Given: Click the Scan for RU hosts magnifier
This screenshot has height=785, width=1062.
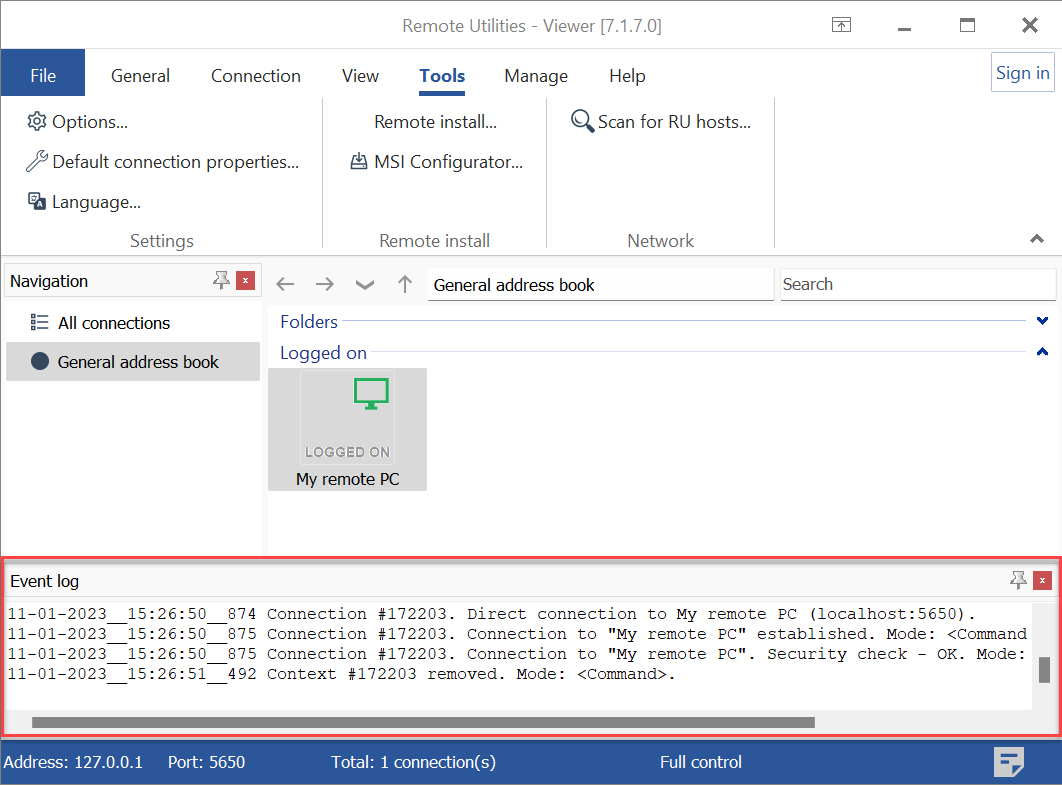Looking at the screenshot, I should 582,122.
